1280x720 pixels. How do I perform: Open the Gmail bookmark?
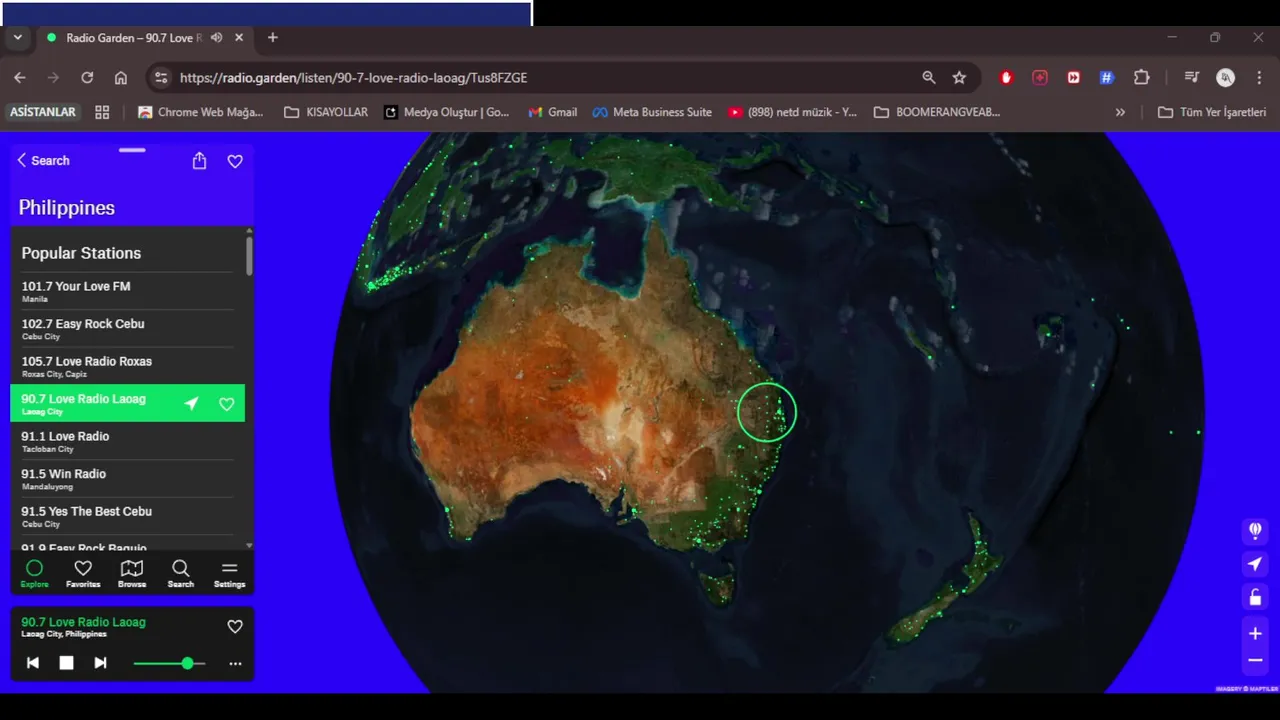(553, 112)
